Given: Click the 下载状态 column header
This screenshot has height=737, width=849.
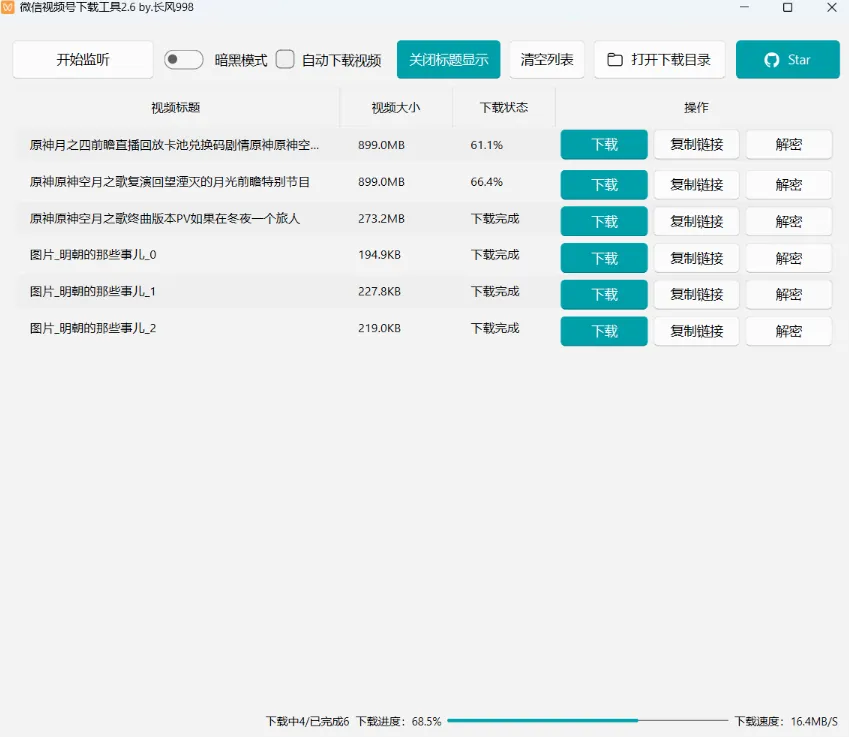Looking at the screenshot, I should point(504,108).
